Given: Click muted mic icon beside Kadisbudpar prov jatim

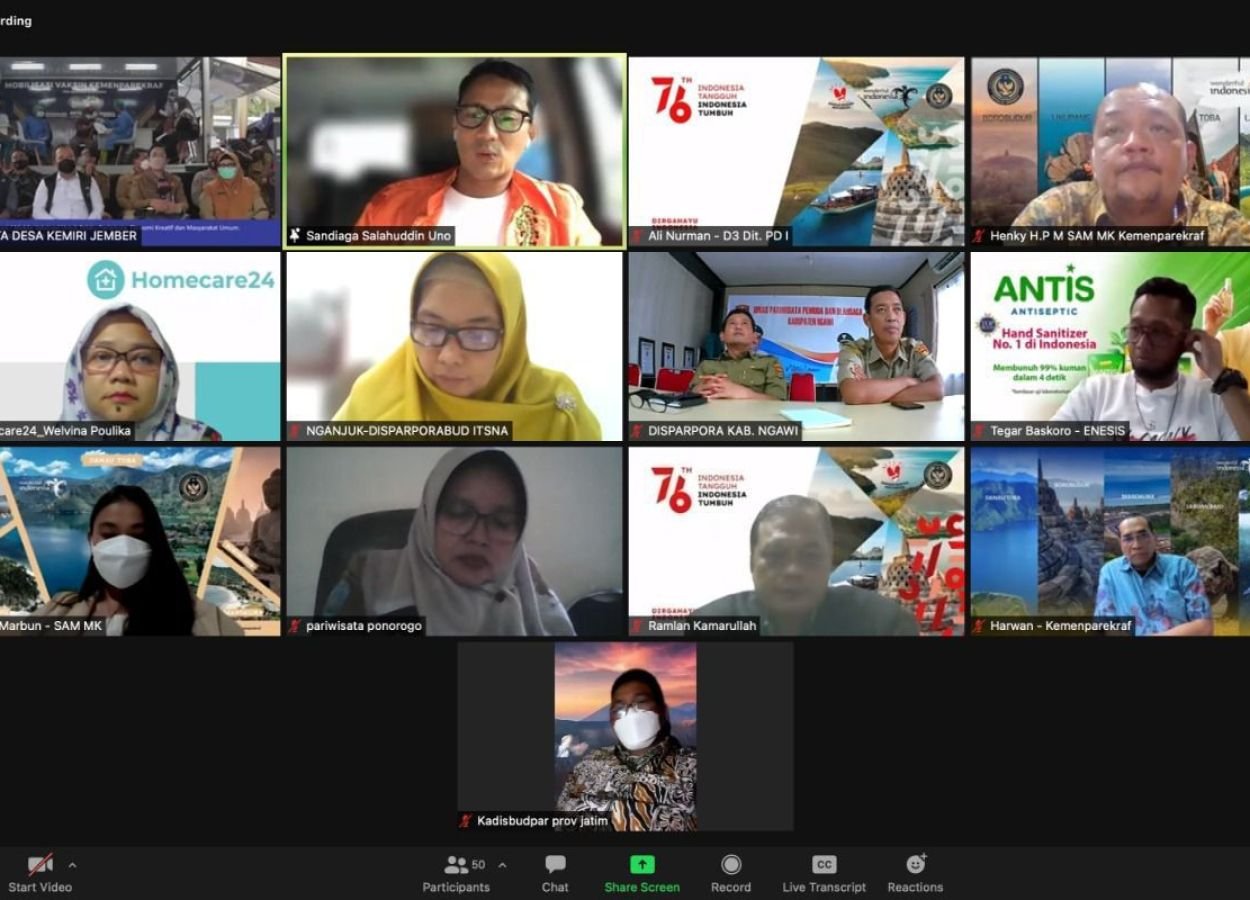Looking at the screenshot, I should tap(465, 821).
